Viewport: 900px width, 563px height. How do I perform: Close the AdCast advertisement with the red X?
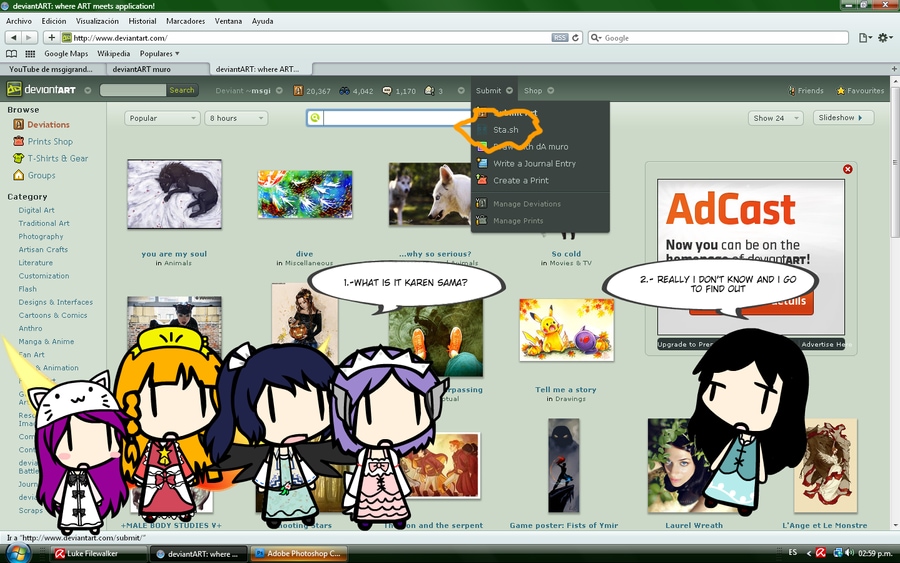click(x=847, y=169)
